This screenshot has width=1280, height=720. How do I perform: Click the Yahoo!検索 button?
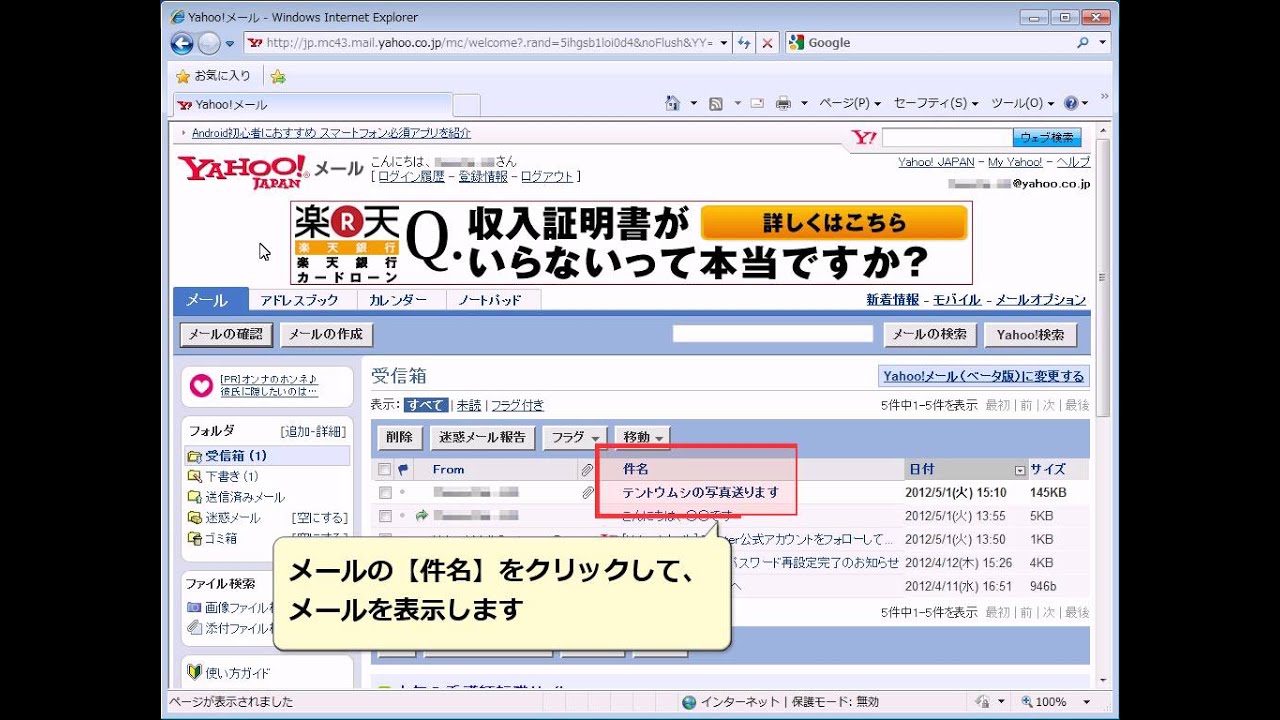[x=1031, y=335]
